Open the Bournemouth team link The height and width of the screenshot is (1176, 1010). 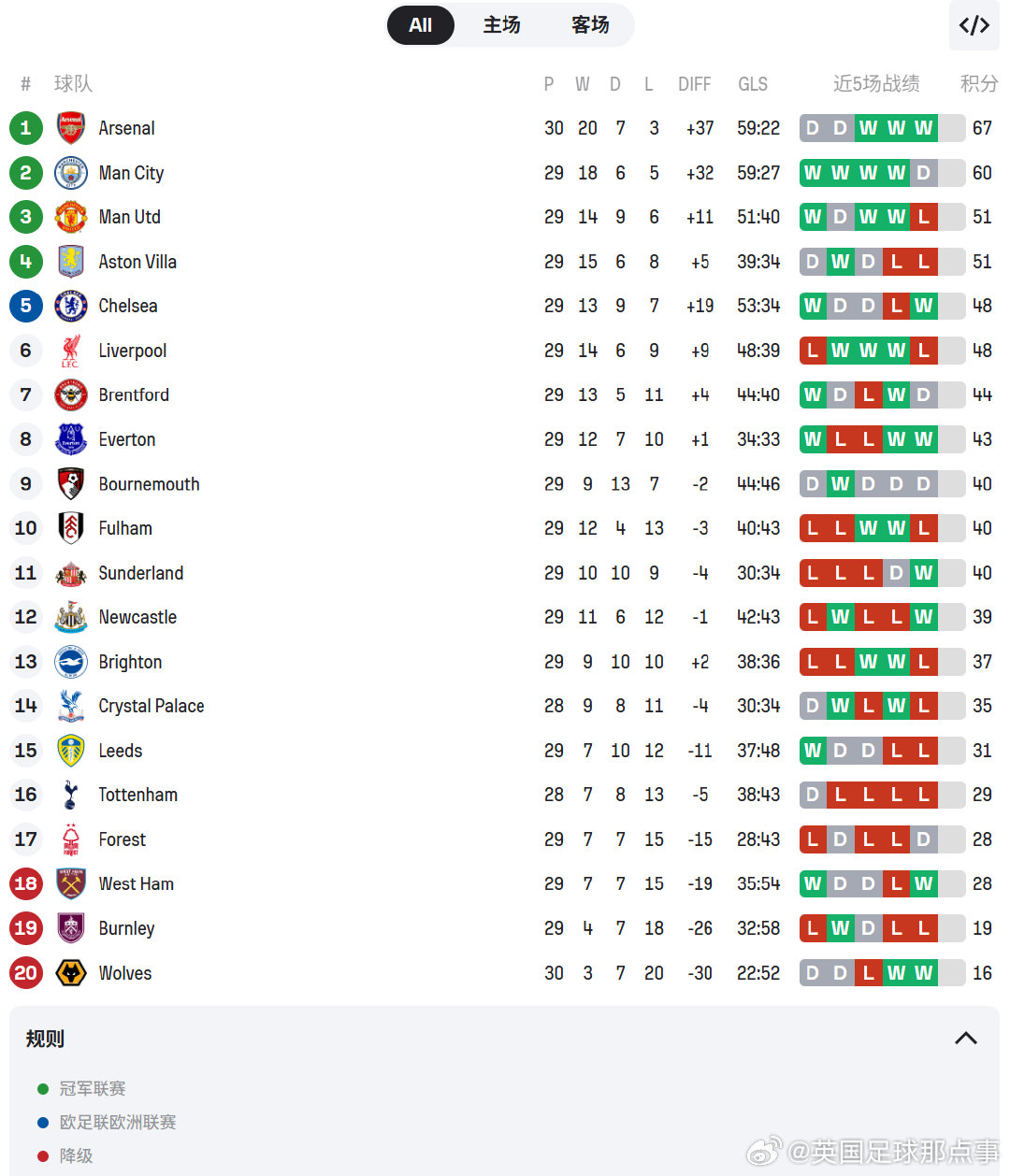pos(149,484)
